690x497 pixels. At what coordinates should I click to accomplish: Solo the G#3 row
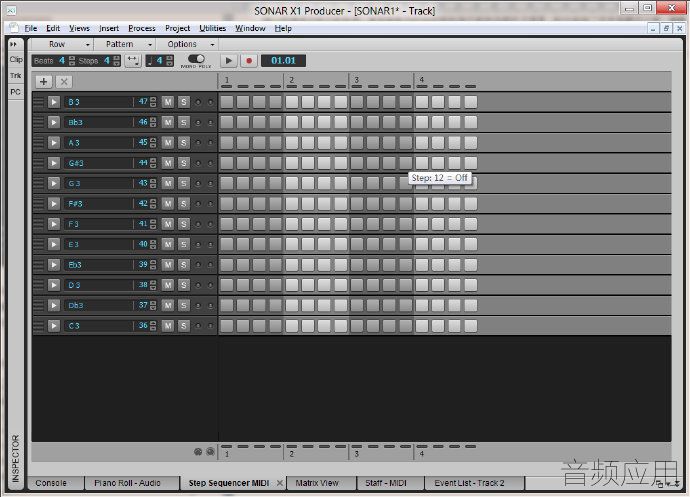[184, 163]
